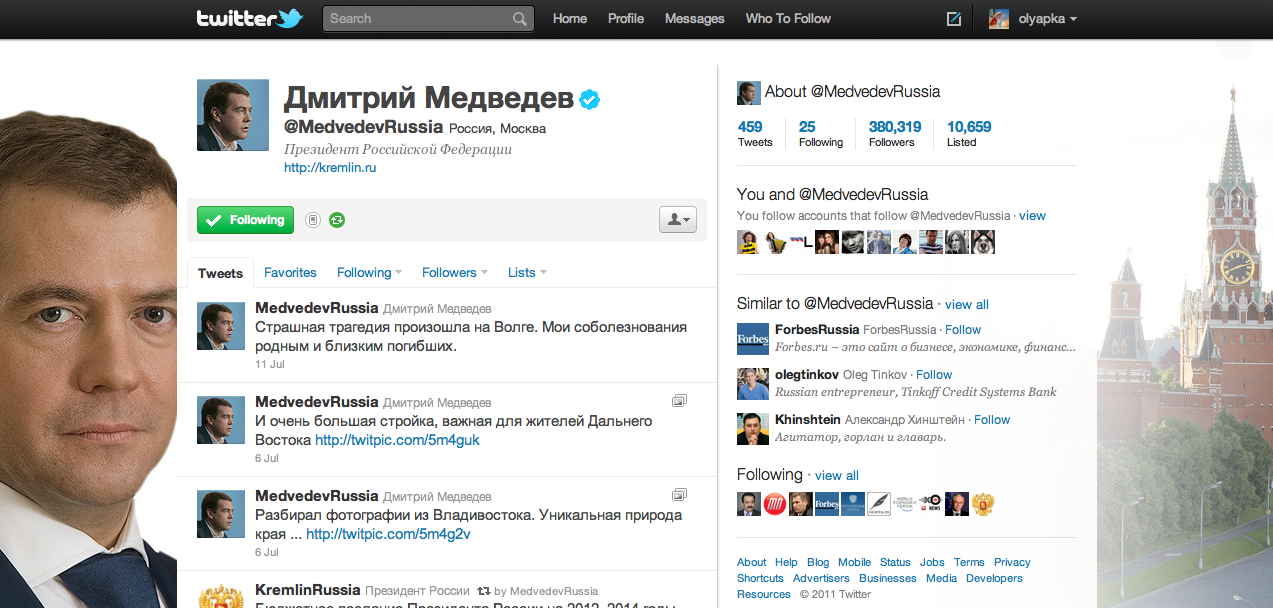Click the search magnifier icon
The width and height of the screenshot is (1273, 608).
pos(519,18)
